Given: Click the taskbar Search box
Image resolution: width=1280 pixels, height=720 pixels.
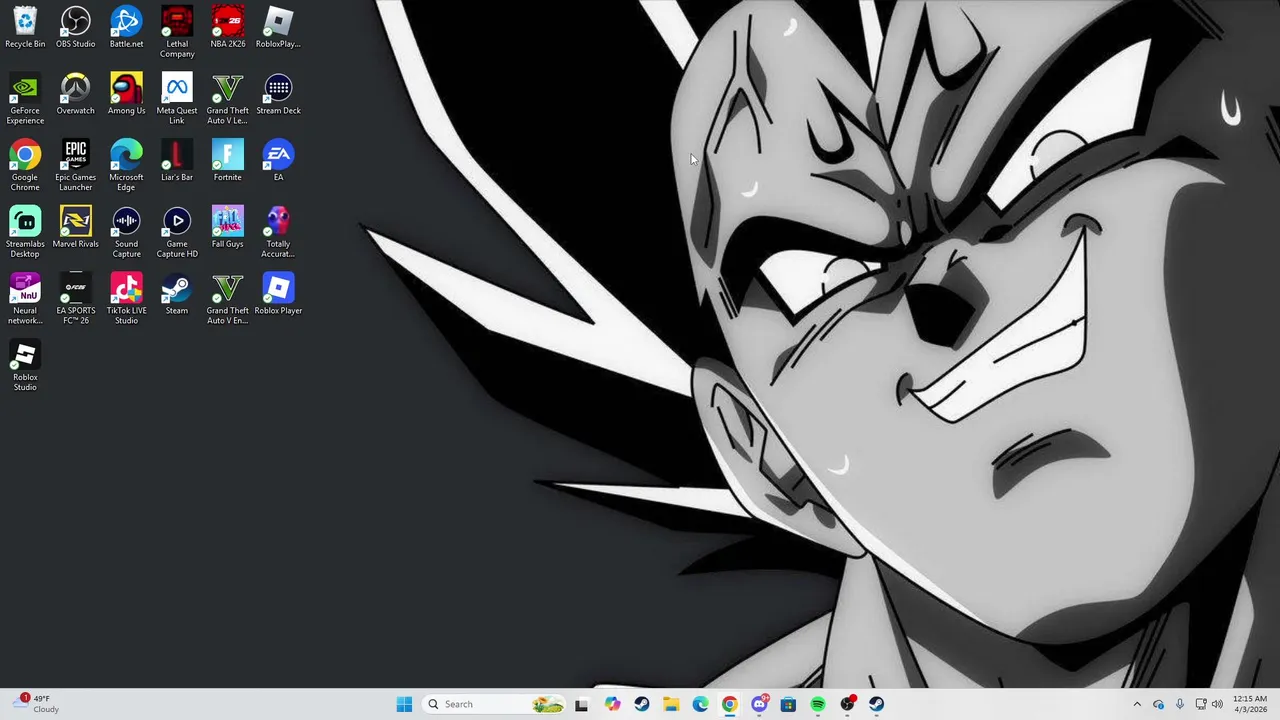Looking at the screenshot, I should tap(495, 704).
